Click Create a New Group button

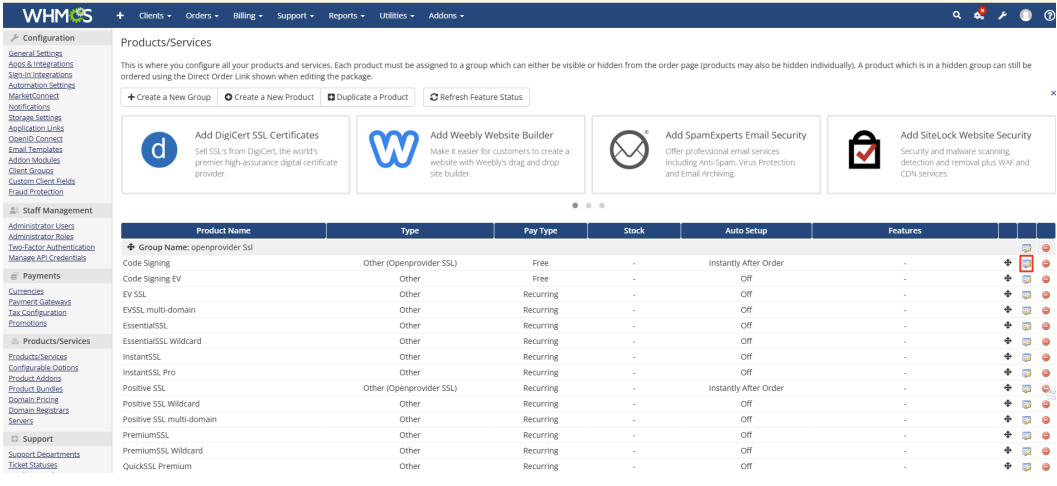point(169,97)
